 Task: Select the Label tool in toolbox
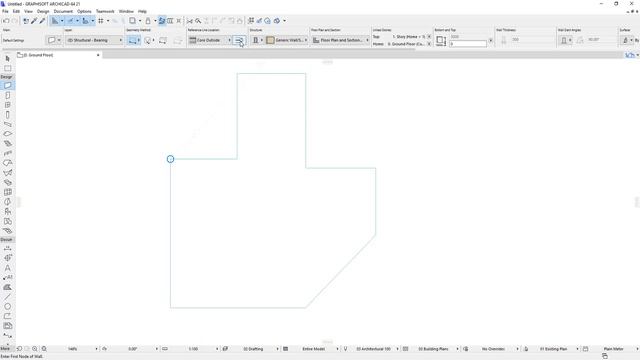tap(7, 278)
